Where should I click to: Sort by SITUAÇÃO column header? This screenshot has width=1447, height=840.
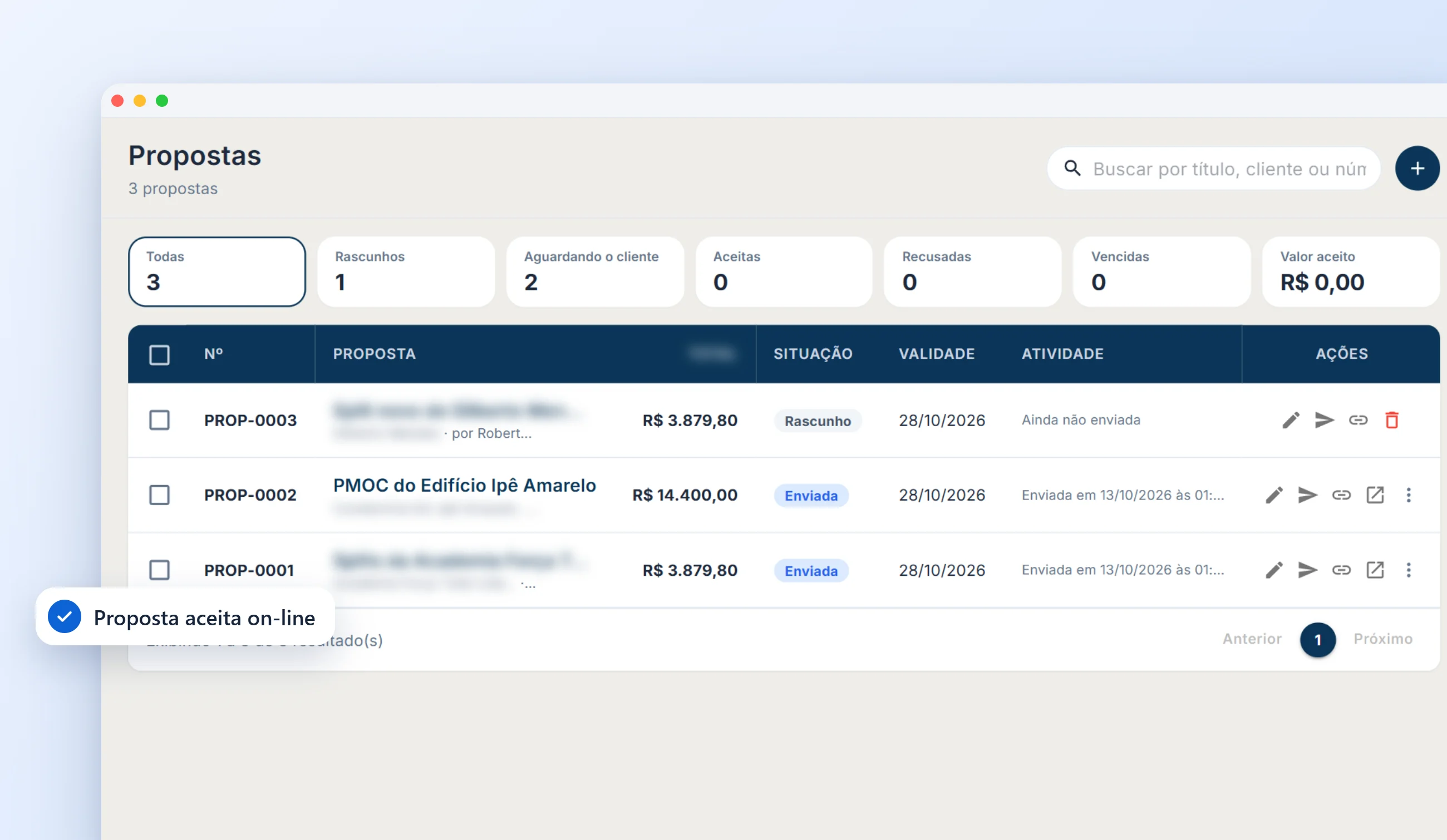[813, 354]
